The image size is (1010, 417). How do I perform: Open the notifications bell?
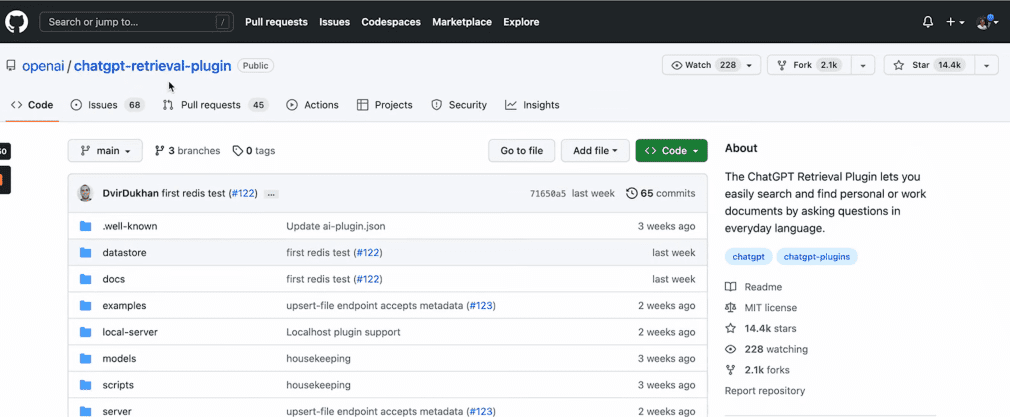coord(928,22)
